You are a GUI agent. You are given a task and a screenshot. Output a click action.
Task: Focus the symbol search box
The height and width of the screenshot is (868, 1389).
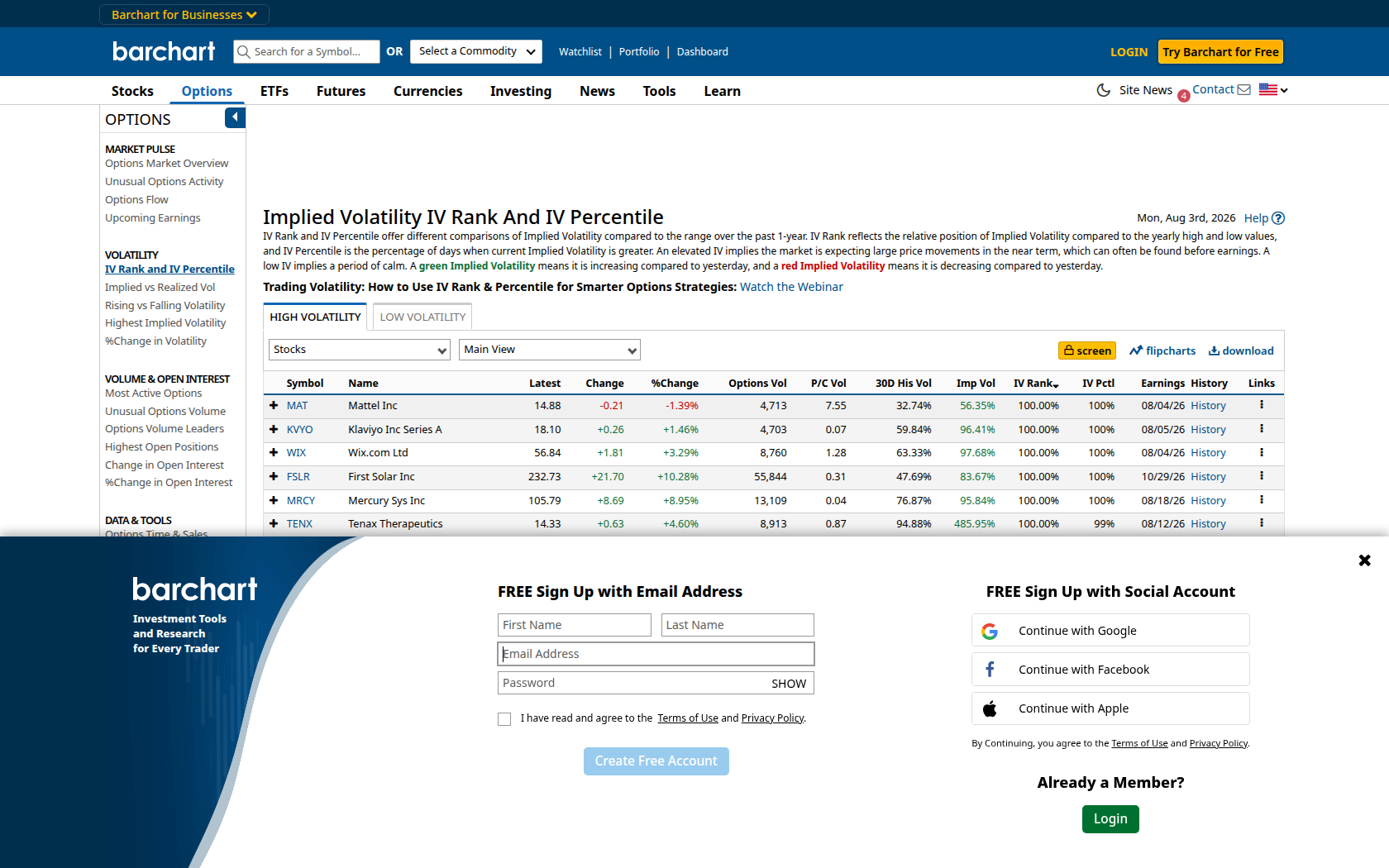tap(307, 51)
